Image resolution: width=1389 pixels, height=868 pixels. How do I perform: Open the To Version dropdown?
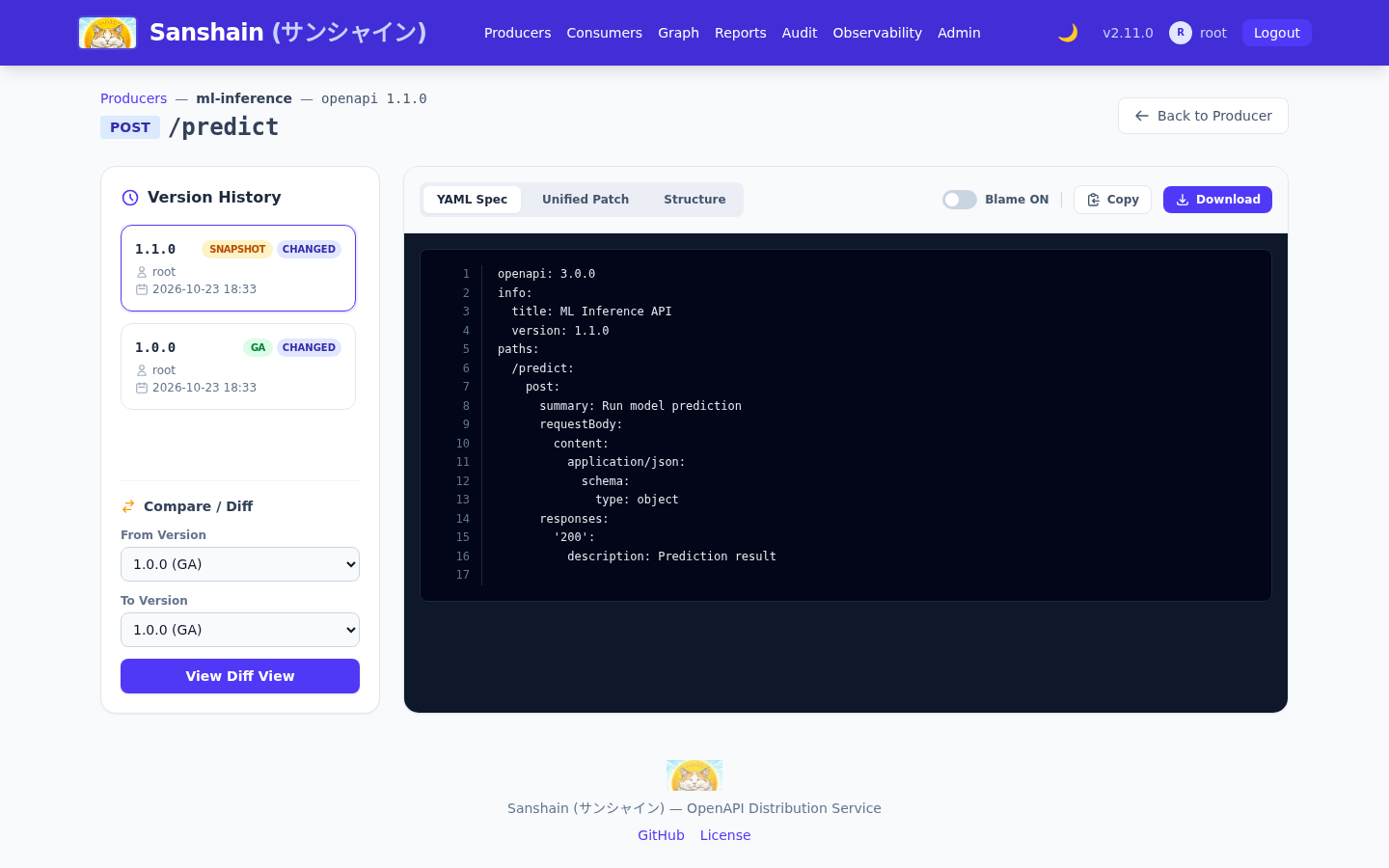pos(240,630)
